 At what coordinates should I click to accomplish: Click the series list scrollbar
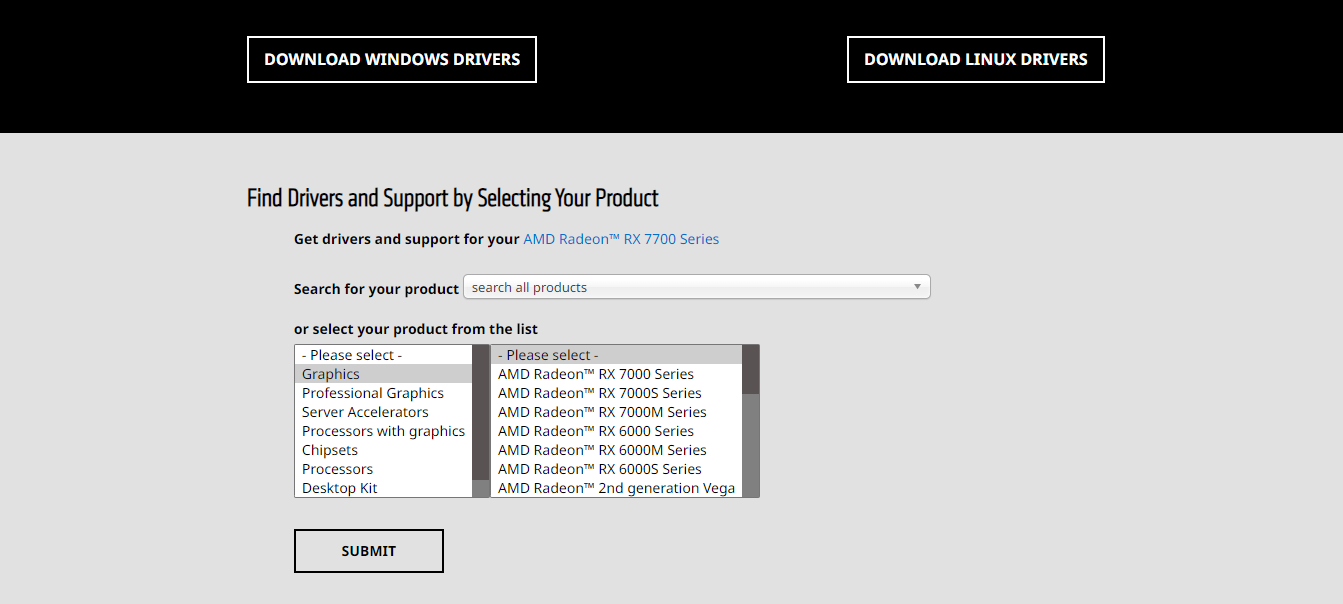(x=751, y=421)
